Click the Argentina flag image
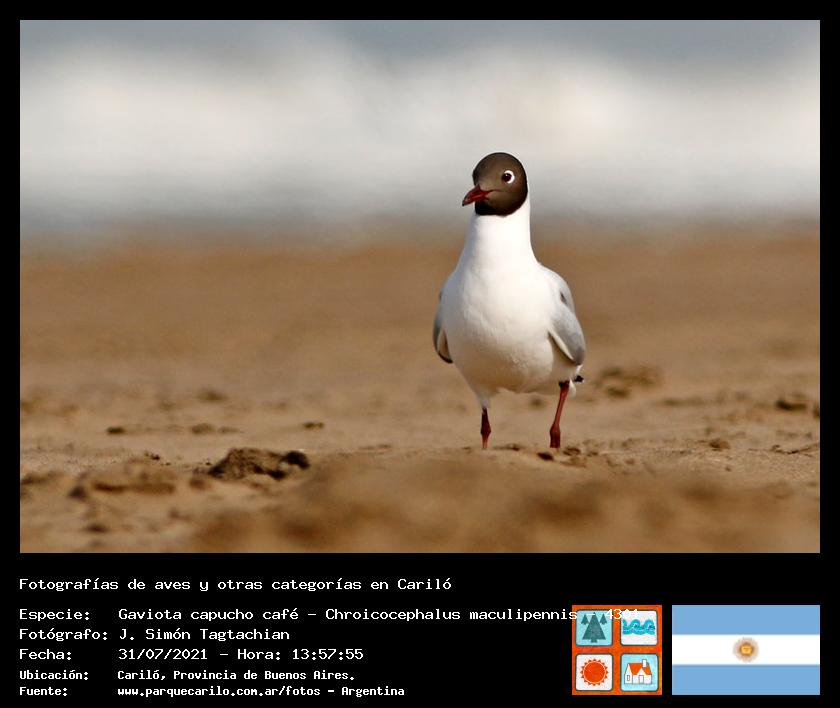Viewport: 840px width, 708px height. [745, 650]
